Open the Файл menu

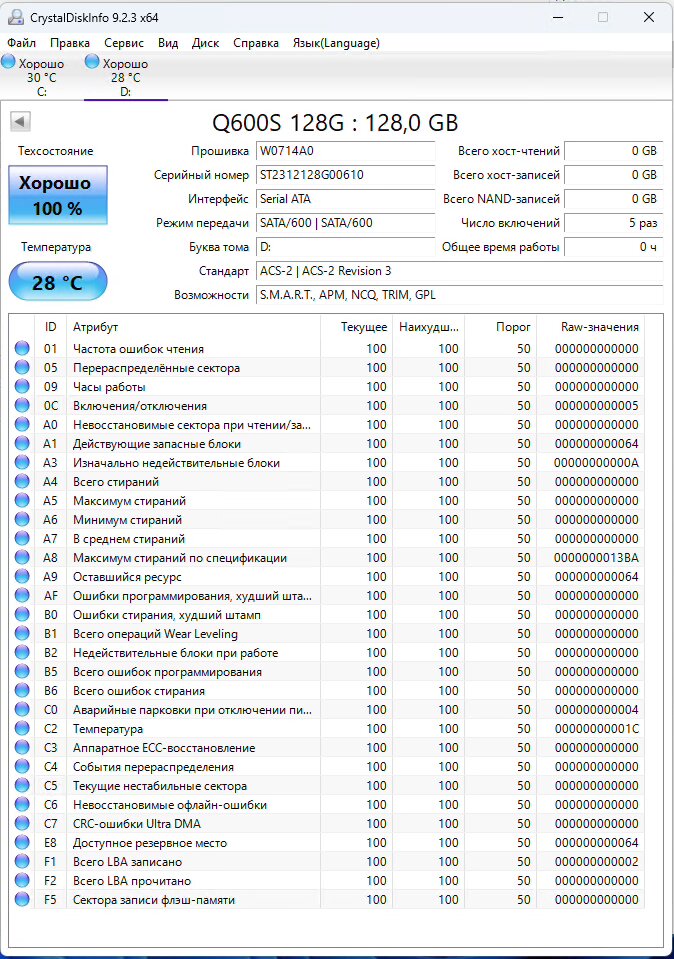21,43
